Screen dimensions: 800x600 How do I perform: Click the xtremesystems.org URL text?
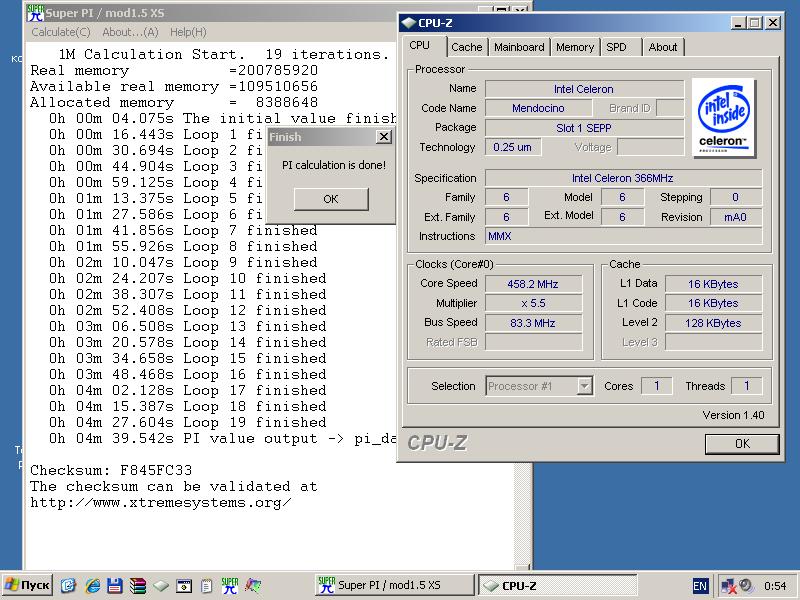click(x=161, y=503)
